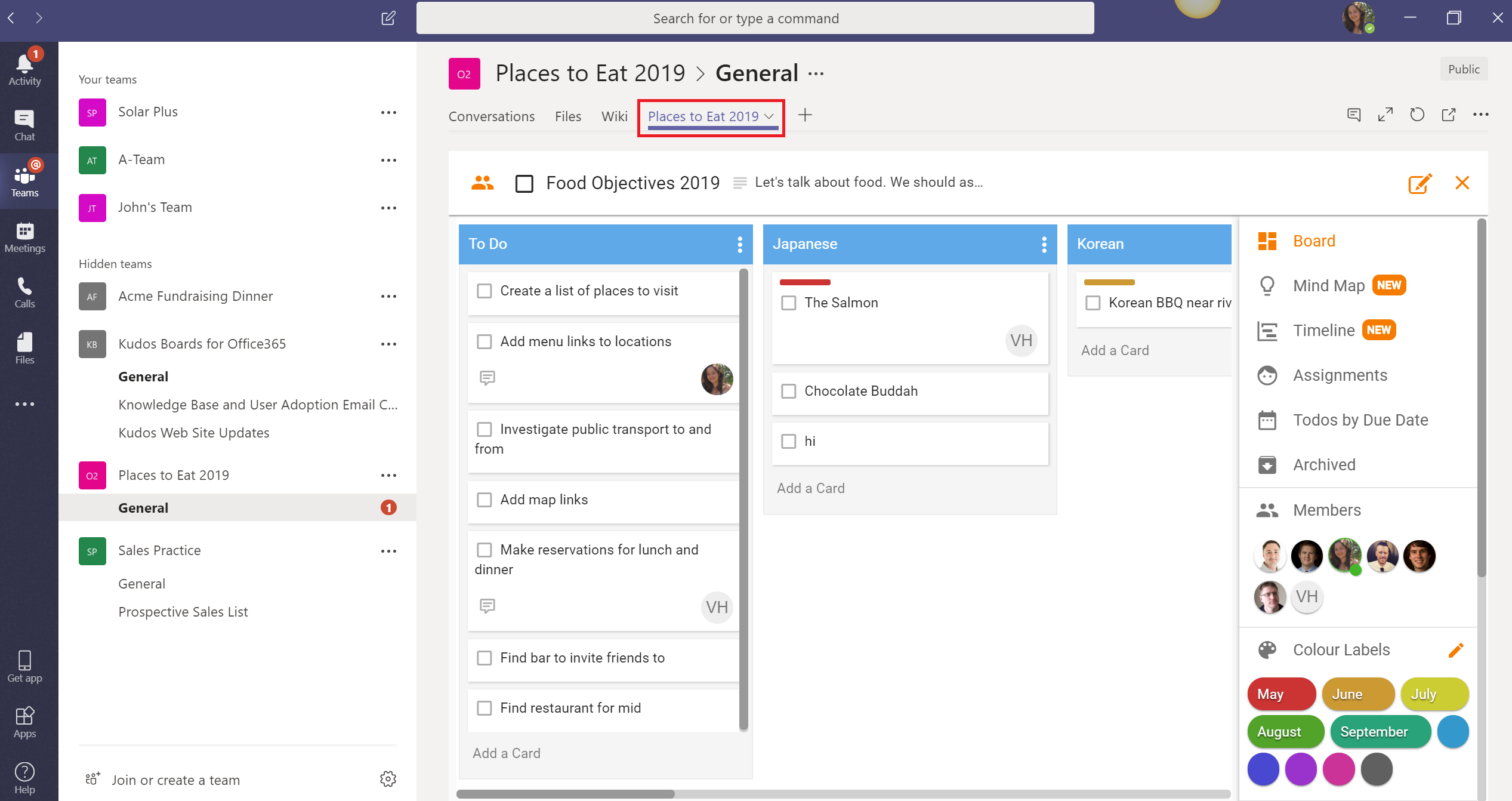Open Help in the left rail
The width and height of the screenshot is (1512, 801).
pyautogui.click(x=24, y=778)
